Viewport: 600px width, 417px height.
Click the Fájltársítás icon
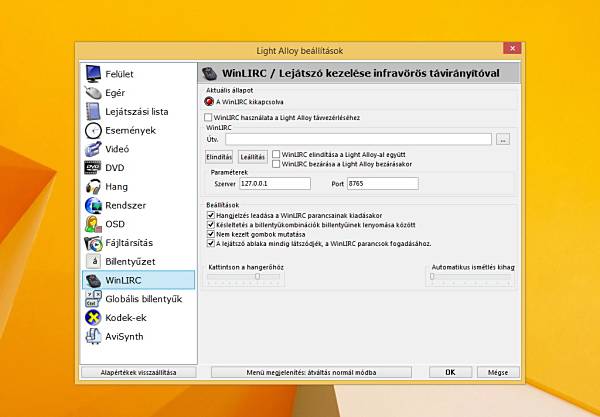(93, 243)
